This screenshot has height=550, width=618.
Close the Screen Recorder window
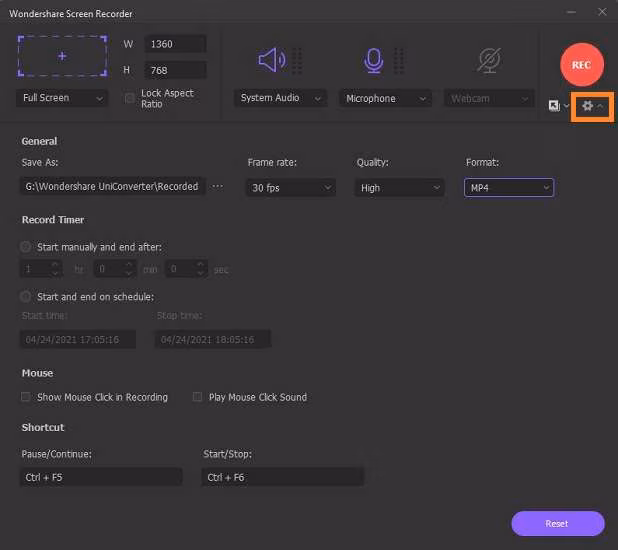click(602, 12)
